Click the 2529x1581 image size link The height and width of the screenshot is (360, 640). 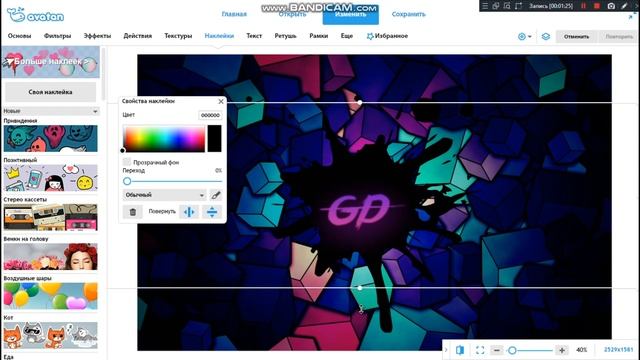618,350
